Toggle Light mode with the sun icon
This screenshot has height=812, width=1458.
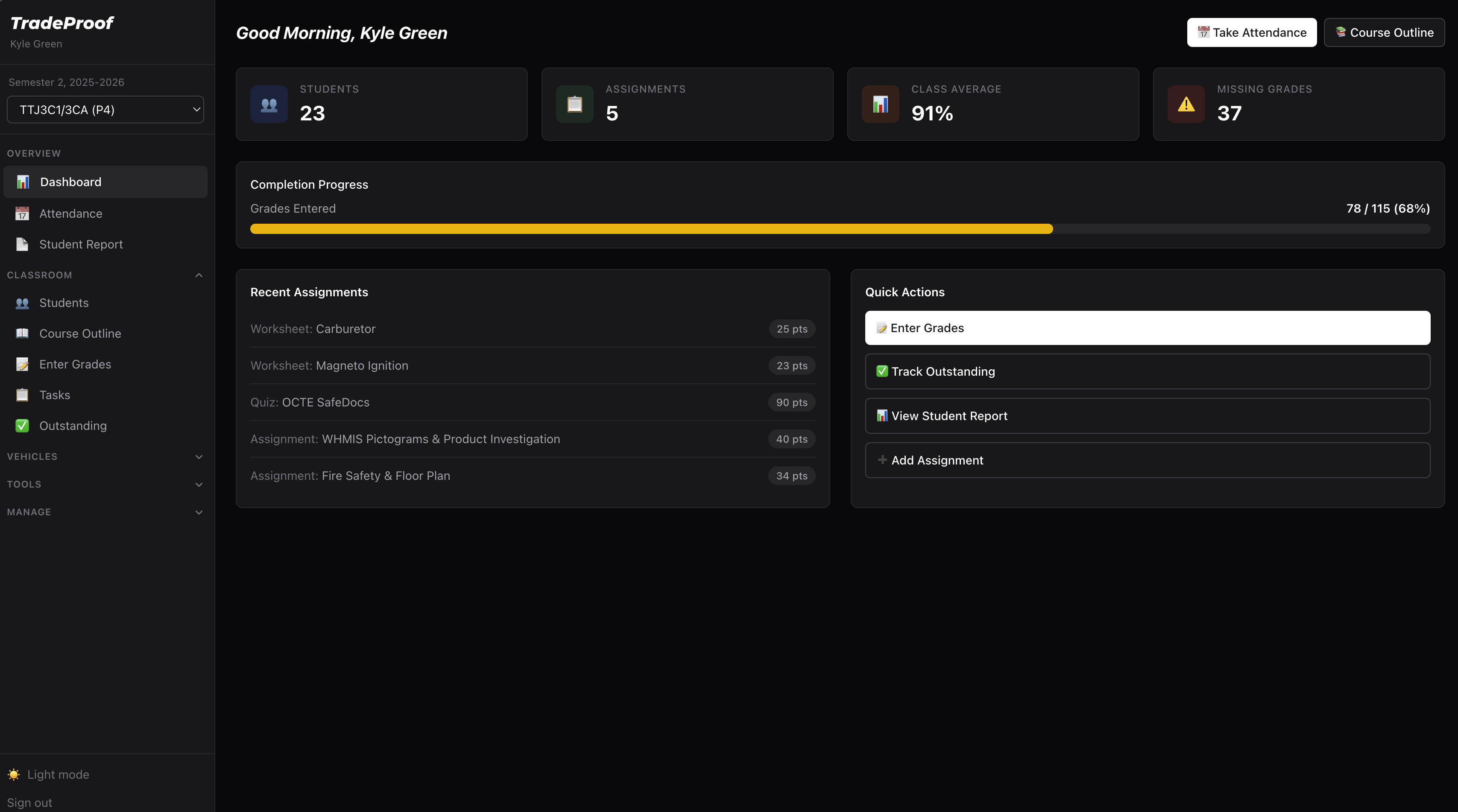pos(14,774)
